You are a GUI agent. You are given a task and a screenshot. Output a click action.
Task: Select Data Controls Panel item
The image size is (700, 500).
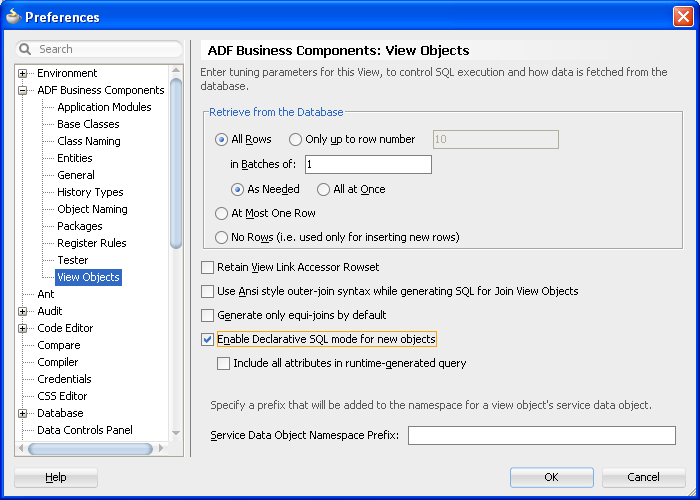point(85,430)
